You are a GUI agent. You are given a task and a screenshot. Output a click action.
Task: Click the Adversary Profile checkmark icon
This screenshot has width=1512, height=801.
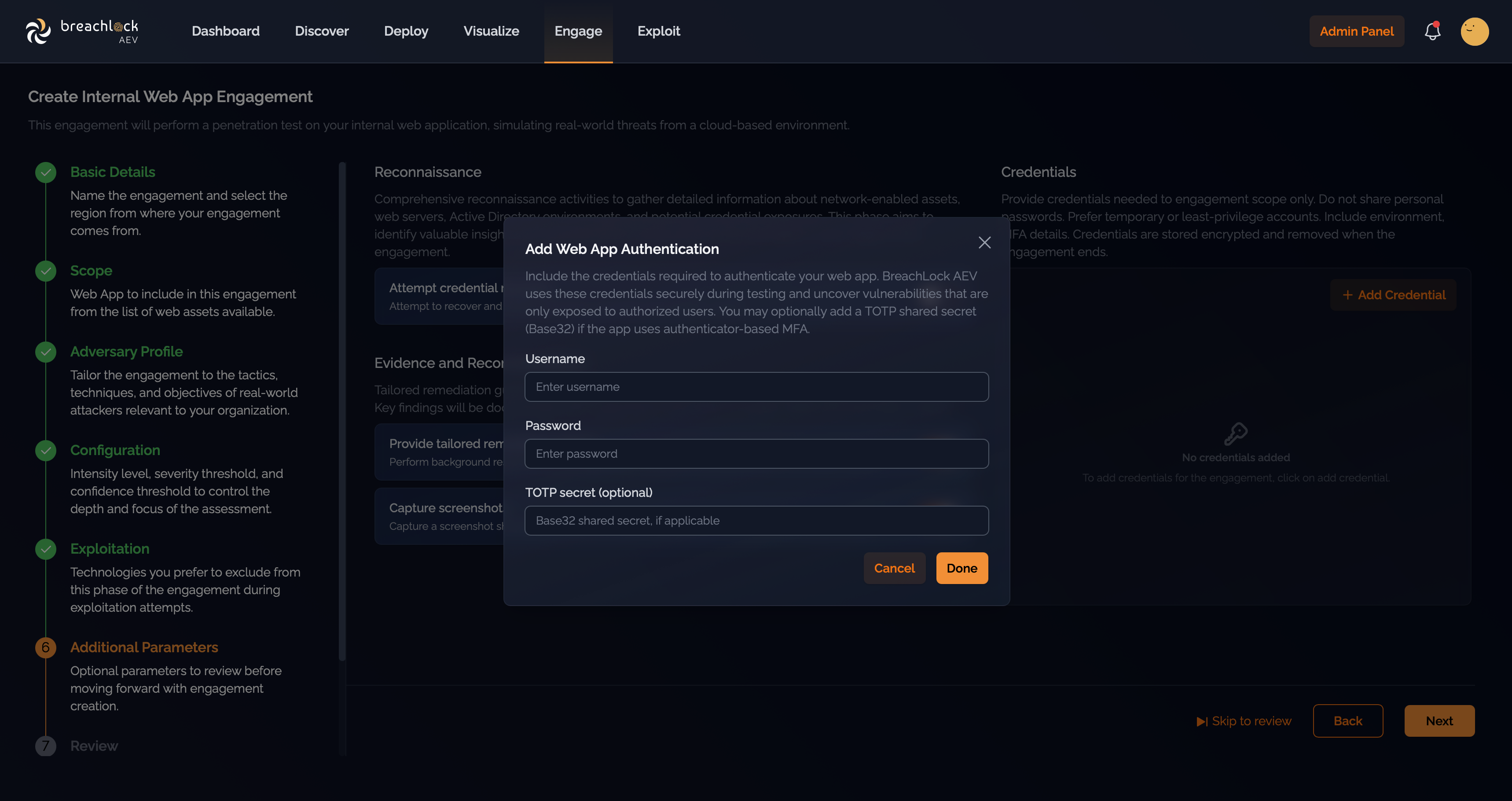(x=46, y=352)
